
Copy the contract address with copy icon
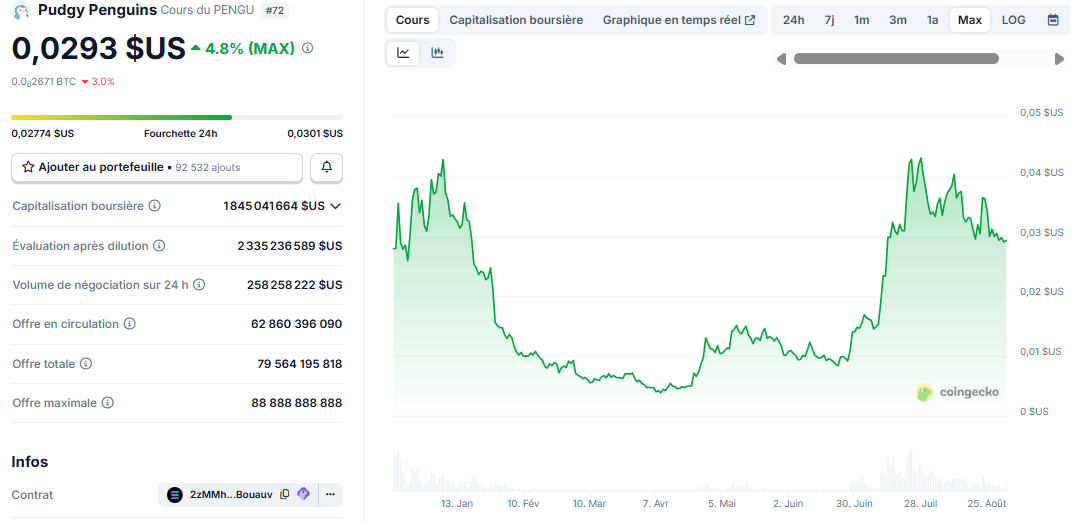click(x=284, y=494)
